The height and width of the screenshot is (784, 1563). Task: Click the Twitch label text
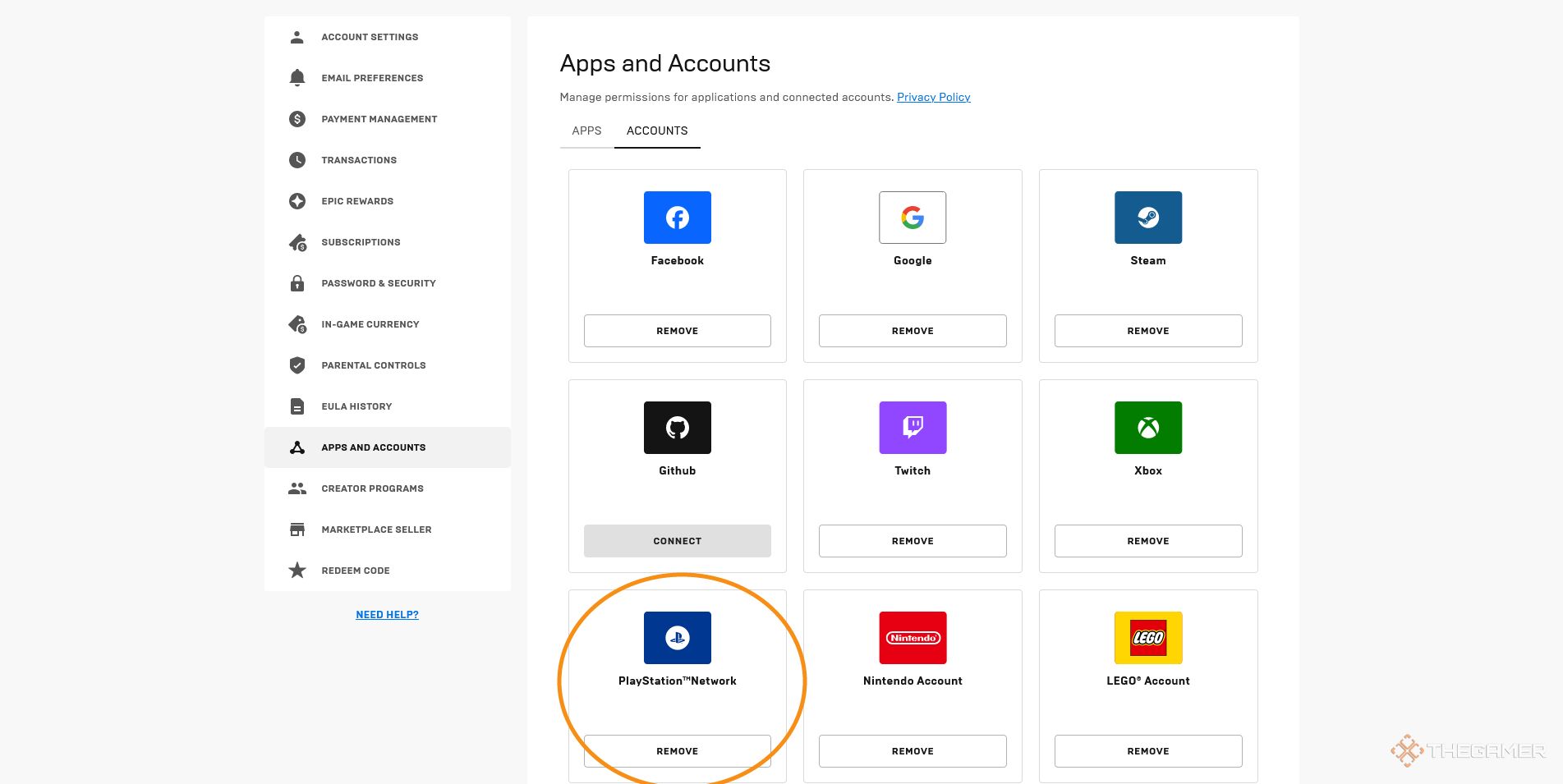(913, 470)
